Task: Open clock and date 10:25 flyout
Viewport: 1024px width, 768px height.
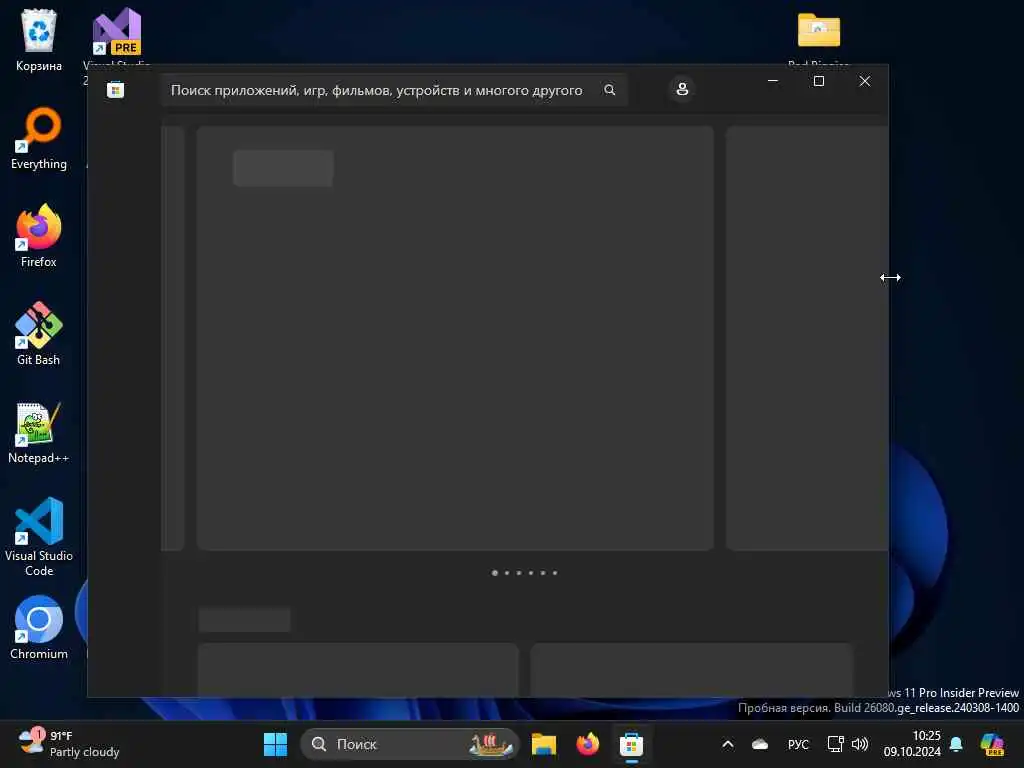Action: point(912,744)
